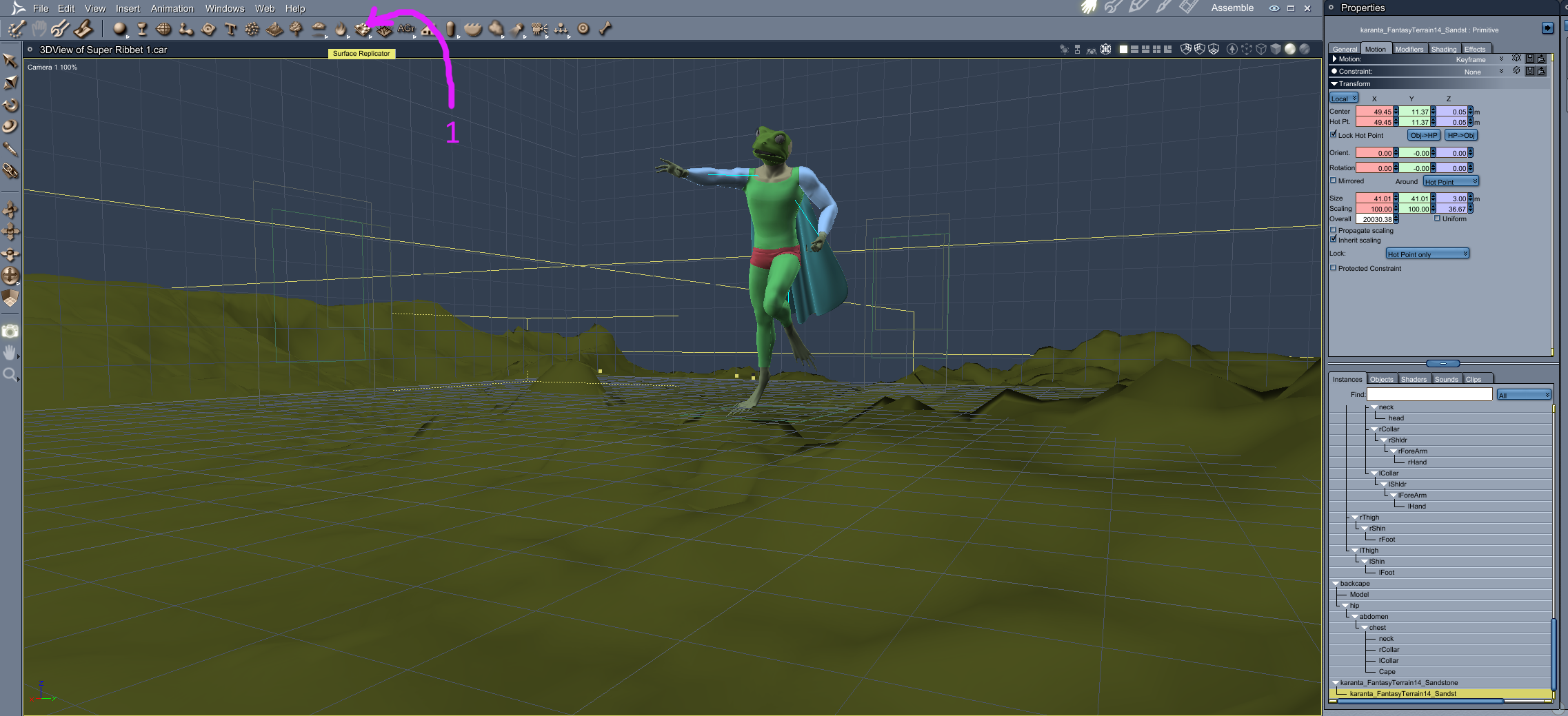Collapse the backcape tree node
1568x716 pixels.
[1336, 584]
